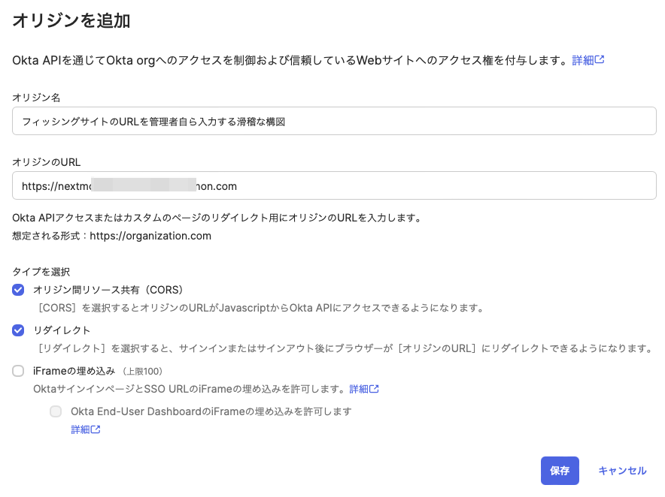Click the キャンセル button
665x497 pixels.
(x=622, y=470)
